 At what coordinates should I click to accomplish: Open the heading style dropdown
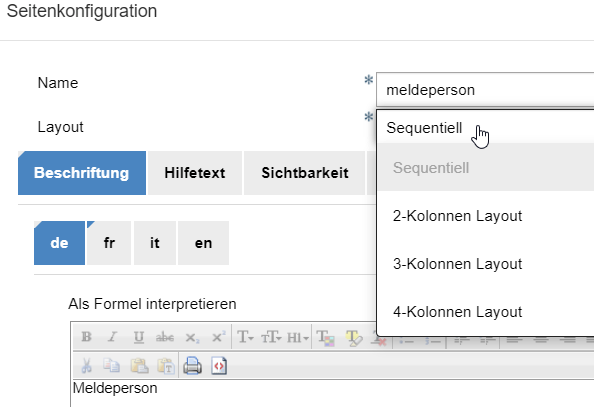point(298,337)
